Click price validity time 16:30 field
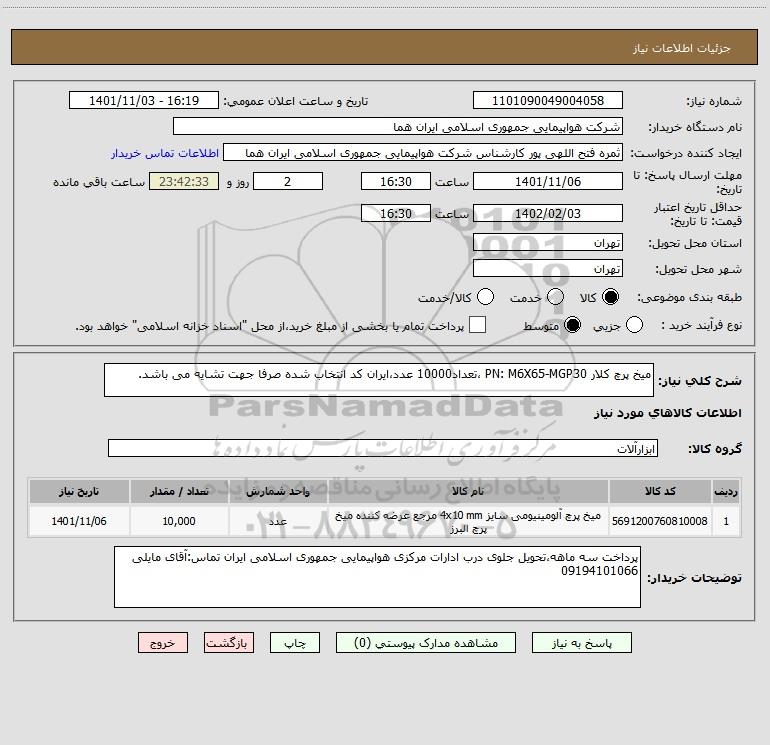This screenshot has height=745, width=770. 396,213
